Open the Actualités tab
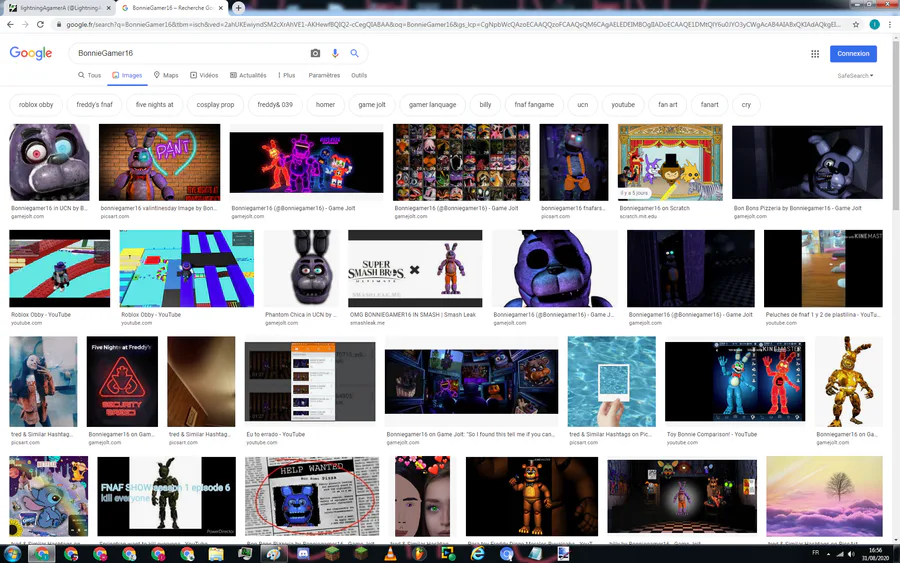 coord(248,75)
